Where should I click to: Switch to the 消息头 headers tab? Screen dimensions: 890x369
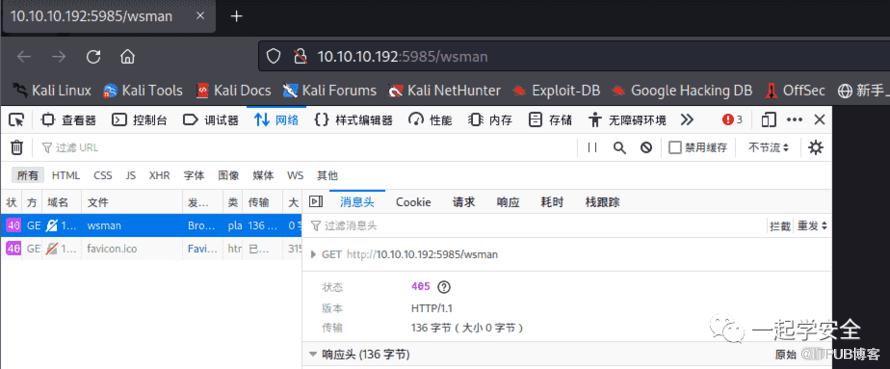point(357,202)
